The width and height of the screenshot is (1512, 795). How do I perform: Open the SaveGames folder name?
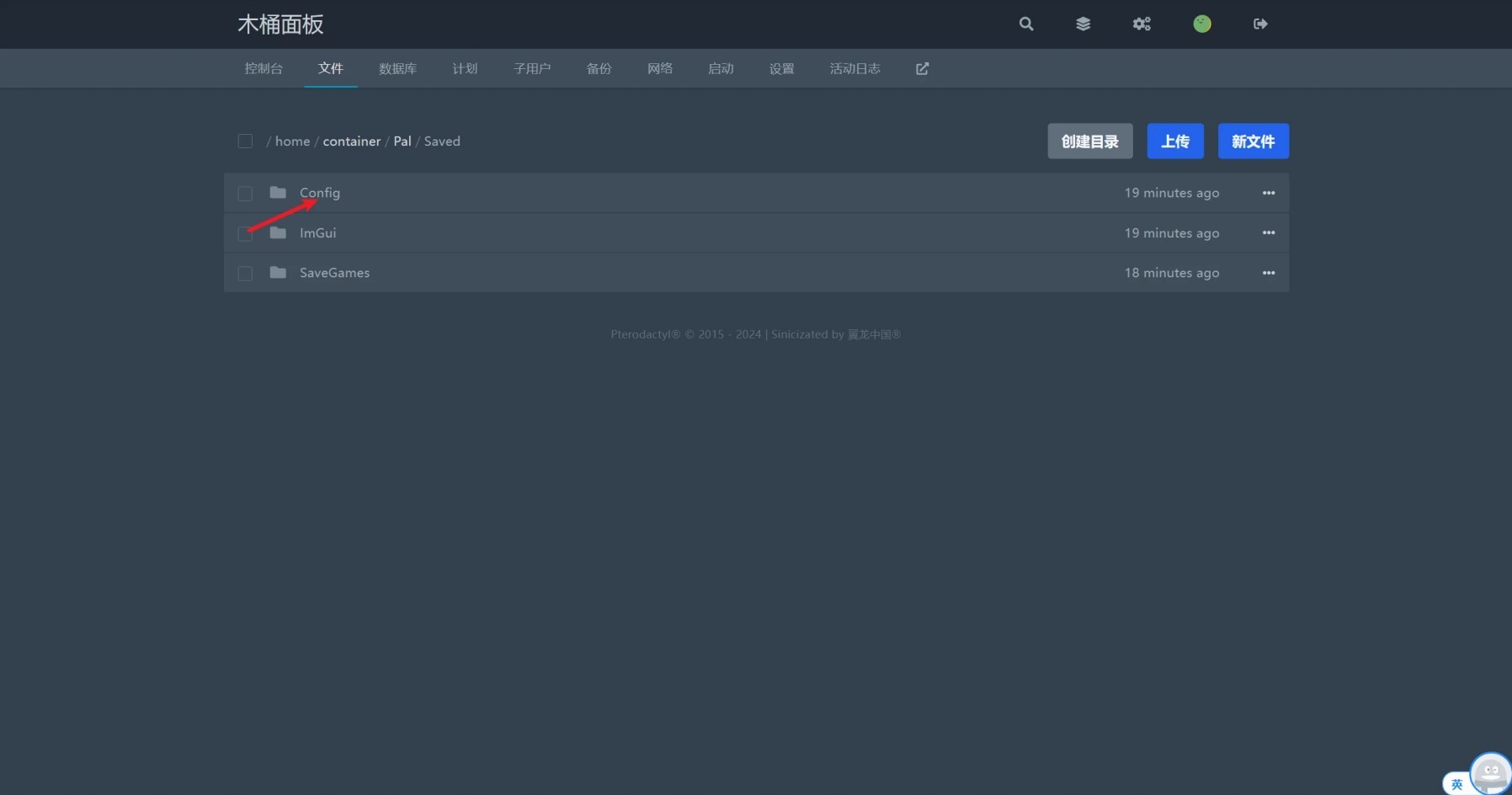pos(334,273)
